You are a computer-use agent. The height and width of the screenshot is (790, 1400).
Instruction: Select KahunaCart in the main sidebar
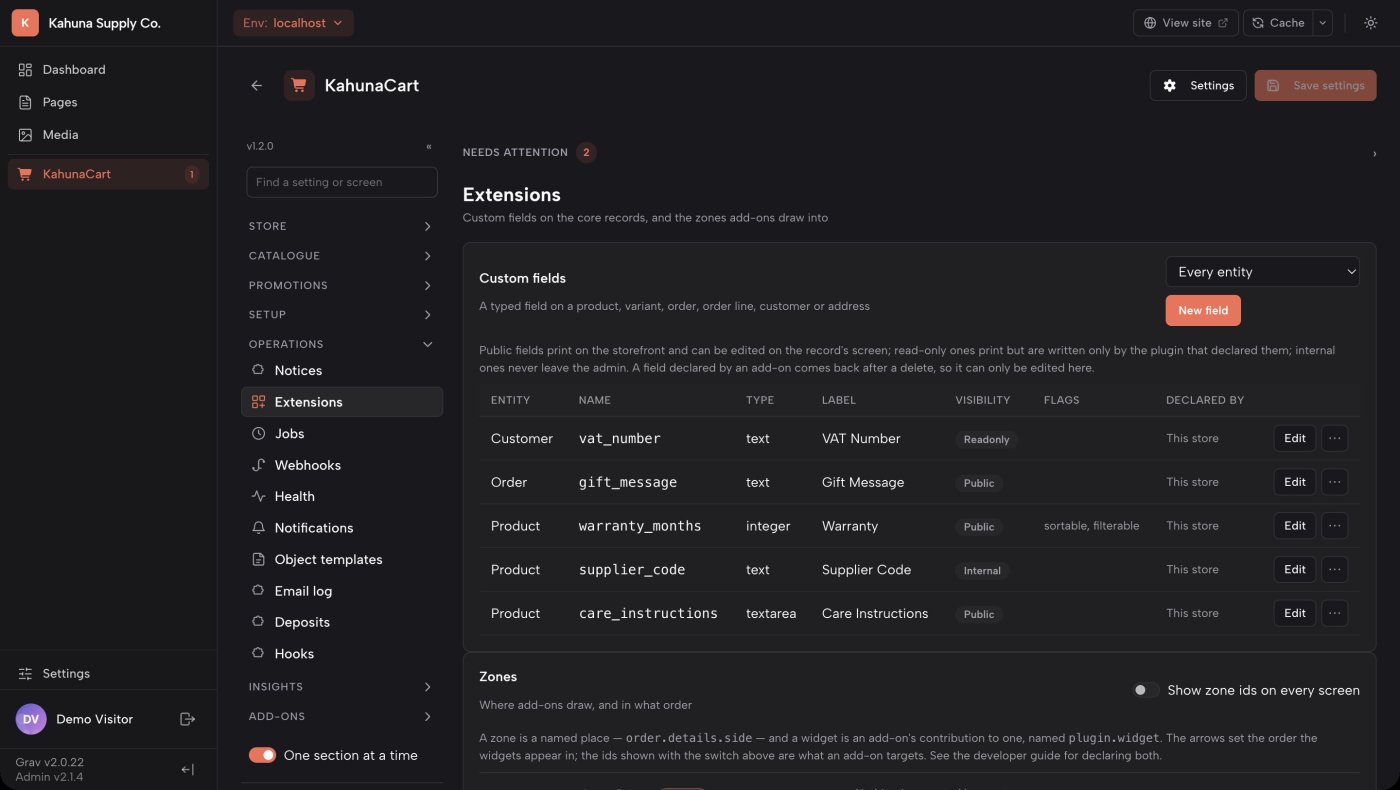tap(108, 174)
